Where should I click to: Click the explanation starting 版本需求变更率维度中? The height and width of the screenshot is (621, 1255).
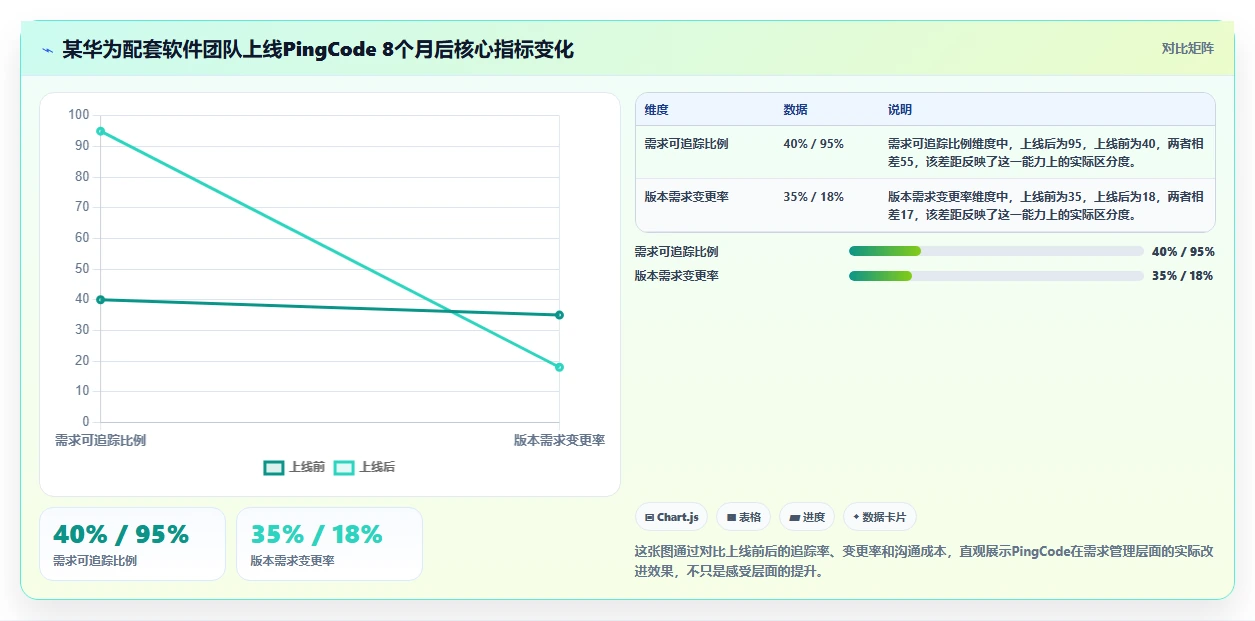1046,205
